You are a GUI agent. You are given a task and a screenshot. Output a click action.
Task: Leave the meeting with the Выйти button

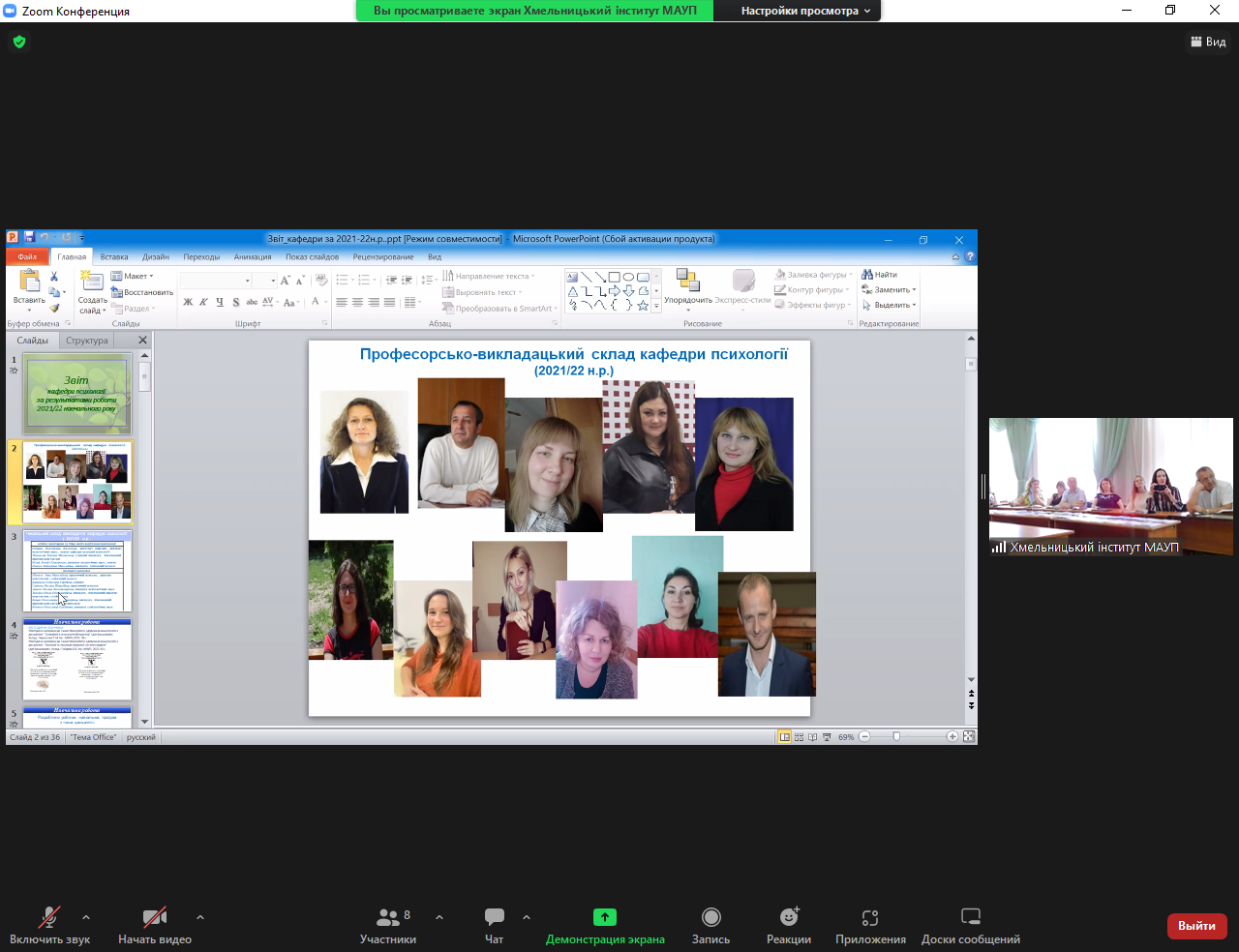(x=1196, y=926)
